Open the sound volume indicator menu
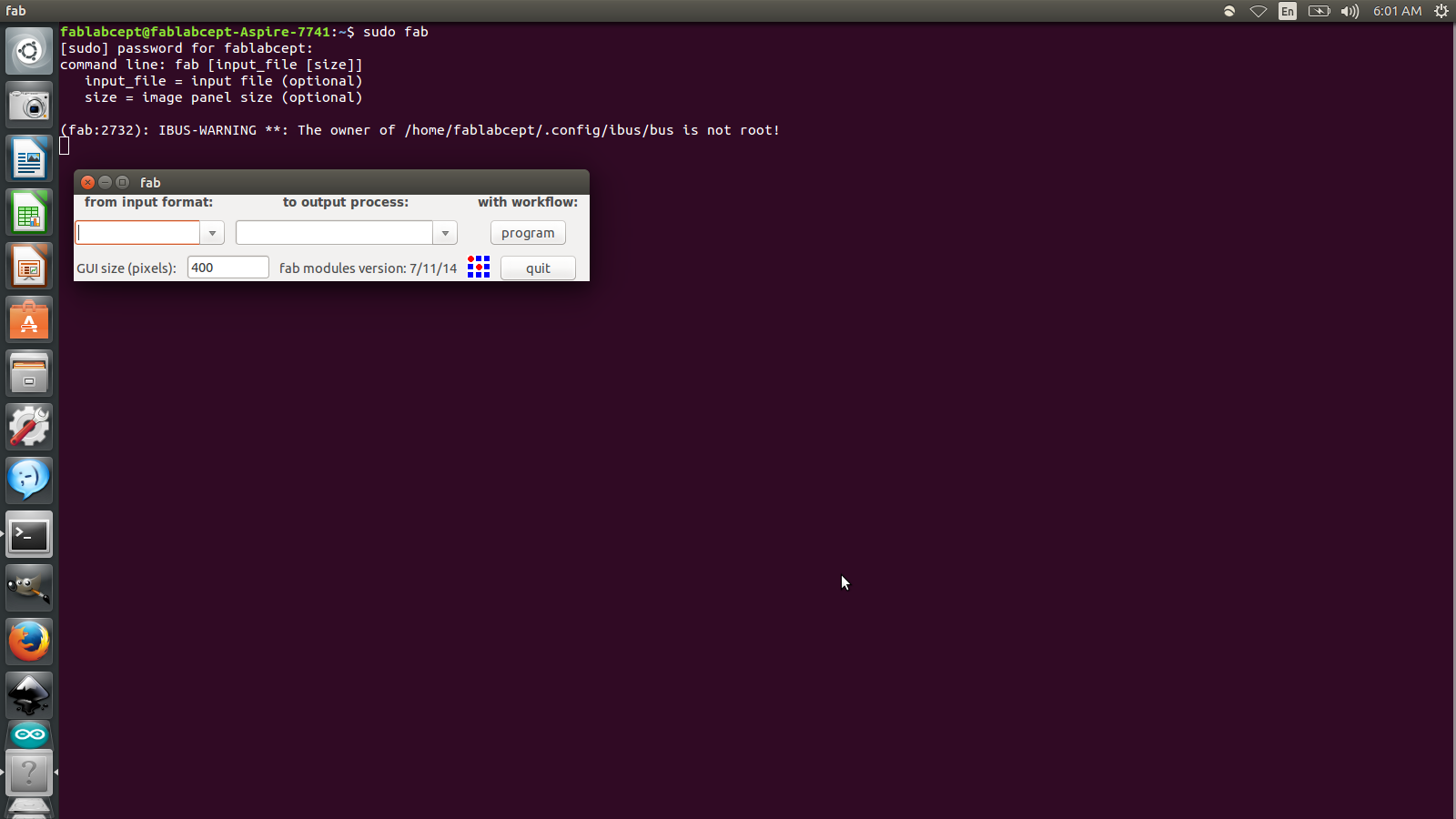Image resolution: width=1456 pixels, height=819 pixels. click(x=1350, y=11)
